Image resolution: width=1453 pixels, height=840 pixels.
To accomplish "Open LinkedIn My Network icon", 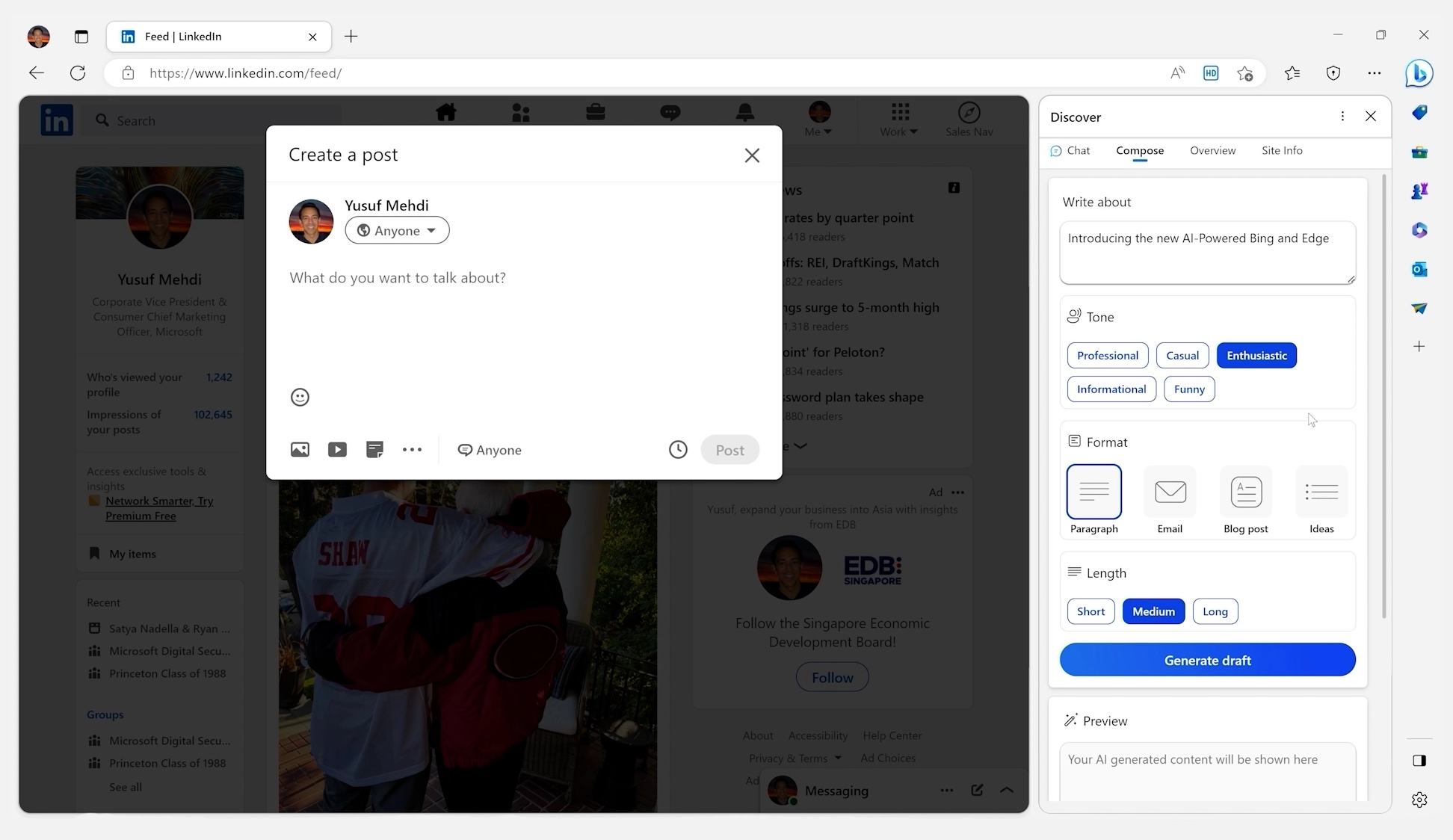I will (521, 113).
